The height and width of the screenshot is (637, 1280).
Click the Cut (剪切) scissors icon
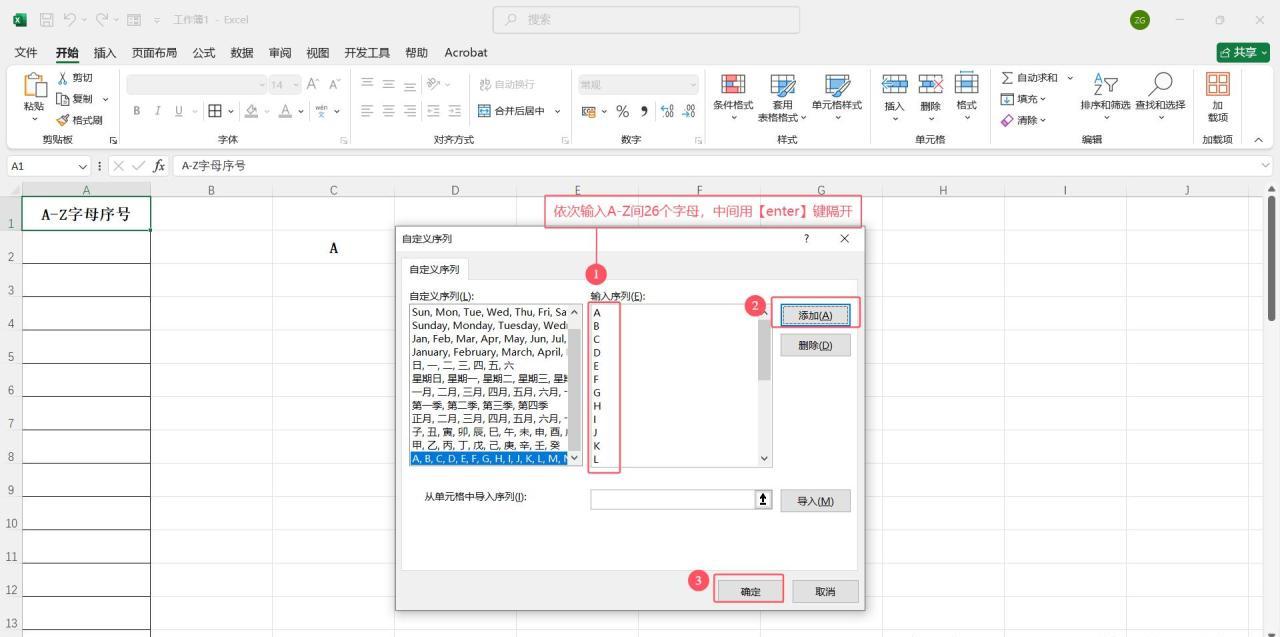coord(63,78)
